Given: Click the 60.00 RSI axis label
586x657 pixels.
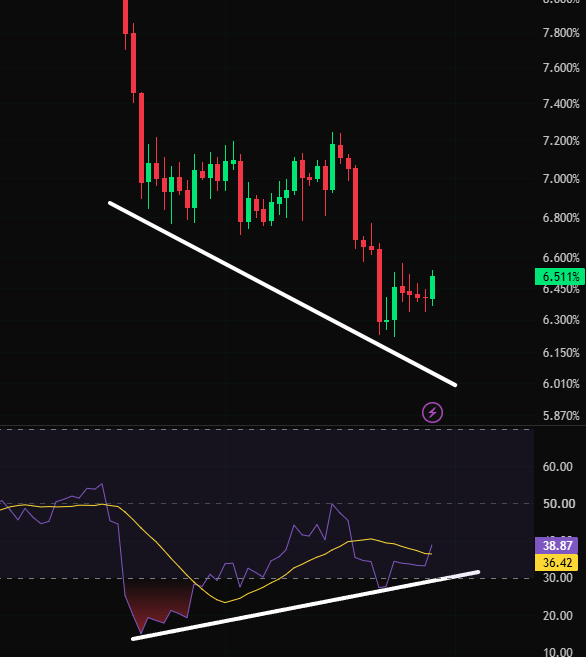Looking at the screenshot, I should click(558, 466).
